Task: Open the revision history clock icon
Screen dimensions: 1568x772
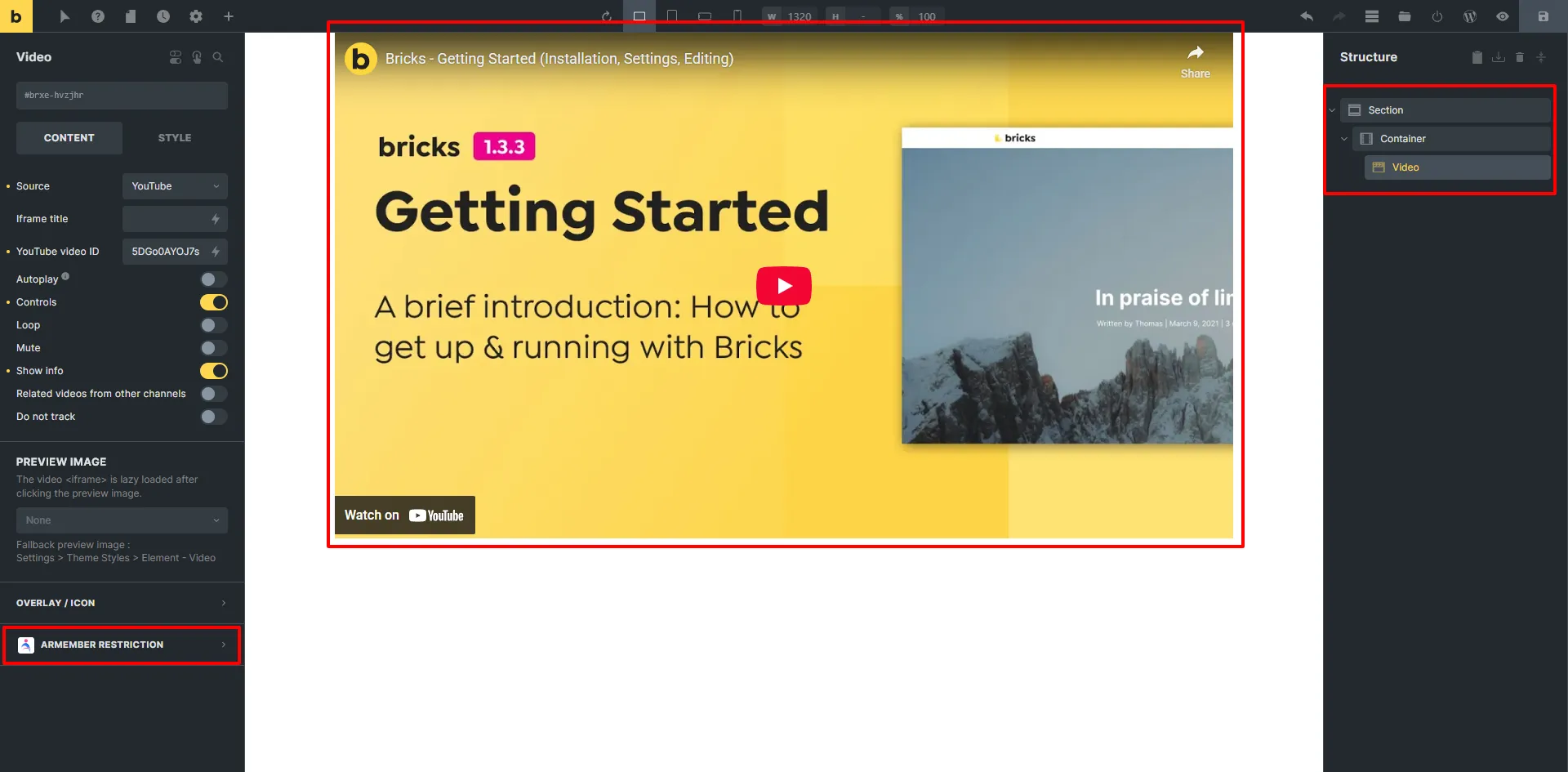Action: point(163,16)
